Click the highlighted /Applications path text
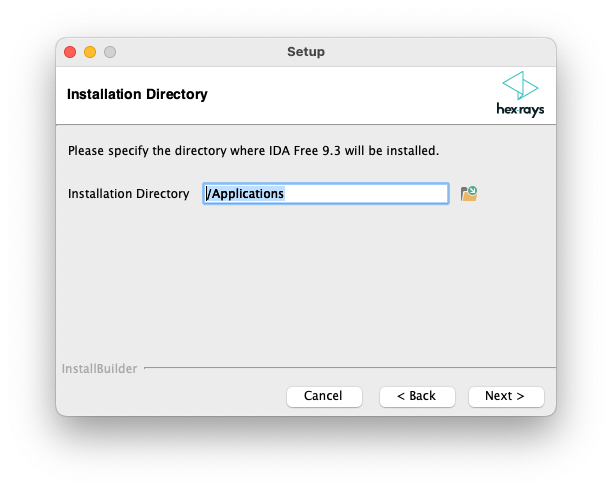The height and width of the screenshot is (490, 612). pos(246,194)
